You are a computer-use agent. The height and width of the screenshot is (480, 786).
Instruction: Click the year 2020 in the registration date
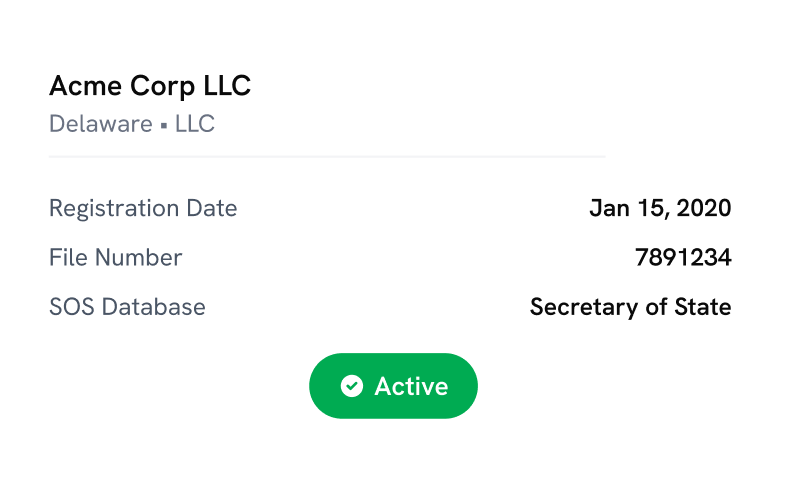[x=704, y=209]
